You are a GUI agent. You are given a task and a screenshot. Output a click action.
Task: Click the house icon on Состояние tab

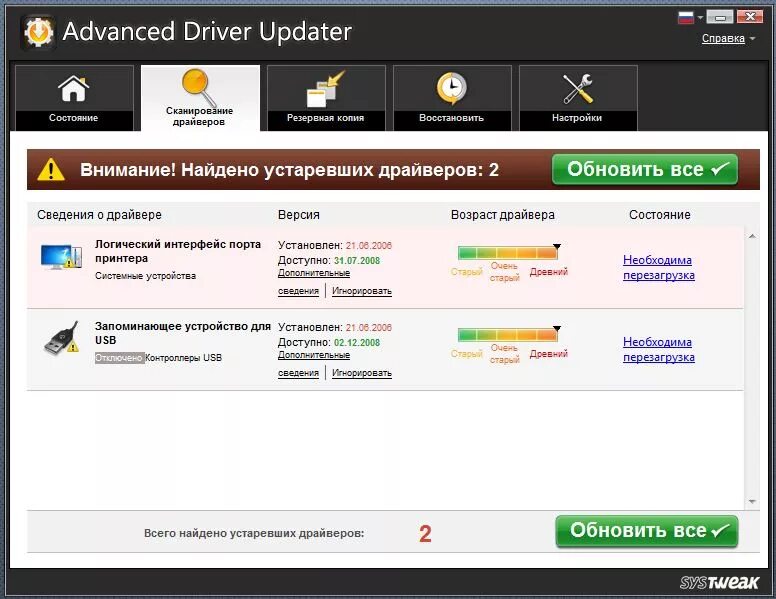(x=74, y=89)
